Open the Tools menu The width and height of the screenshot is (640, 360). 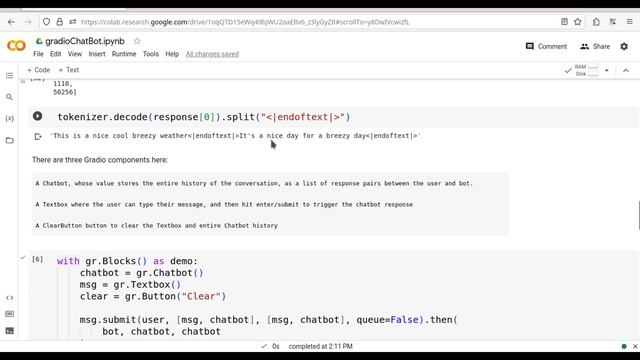coord(151,54)
